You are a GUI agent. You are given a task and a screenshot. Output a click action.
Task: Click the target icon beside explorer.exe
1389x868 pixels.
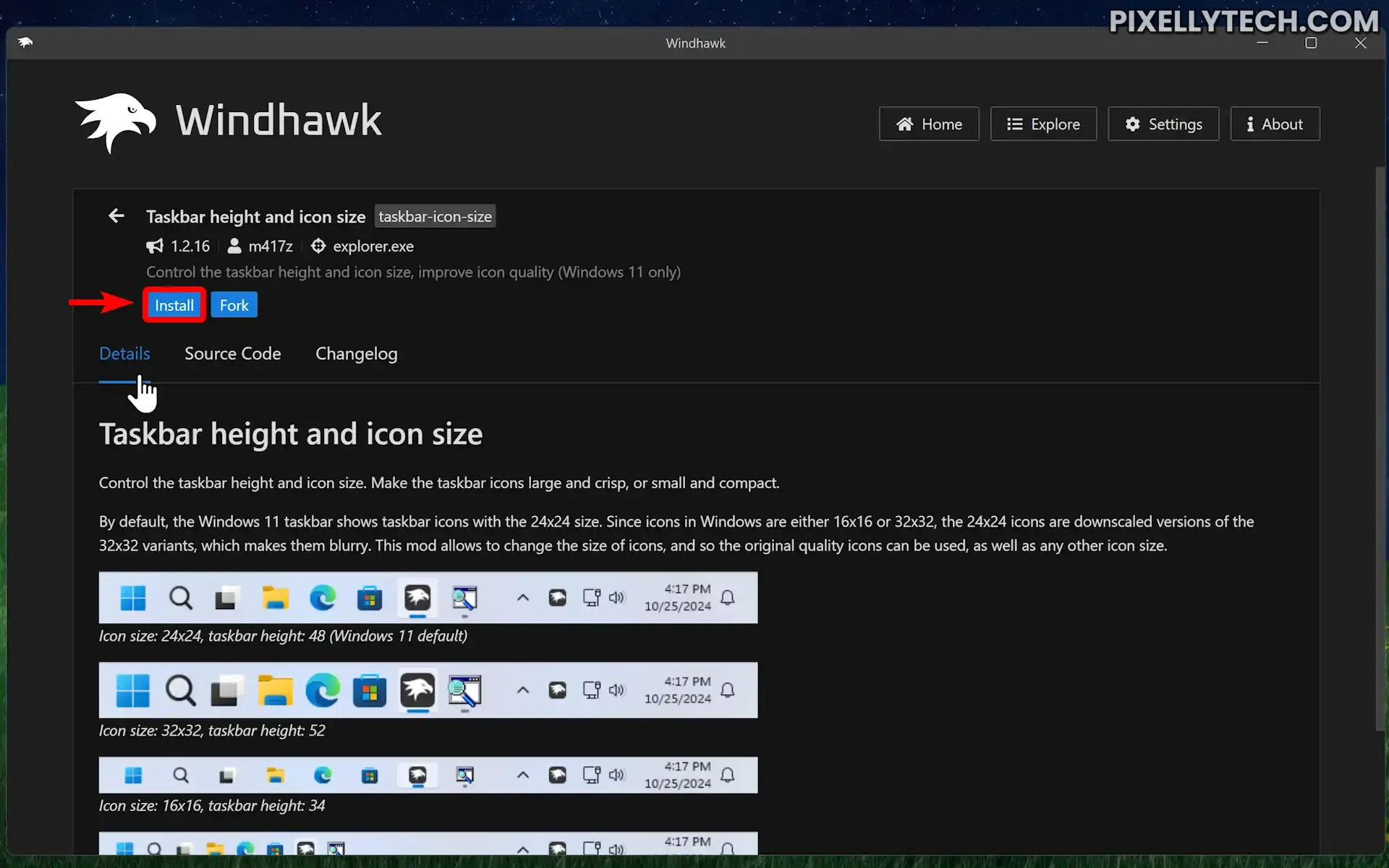click(x=318, y=247)
